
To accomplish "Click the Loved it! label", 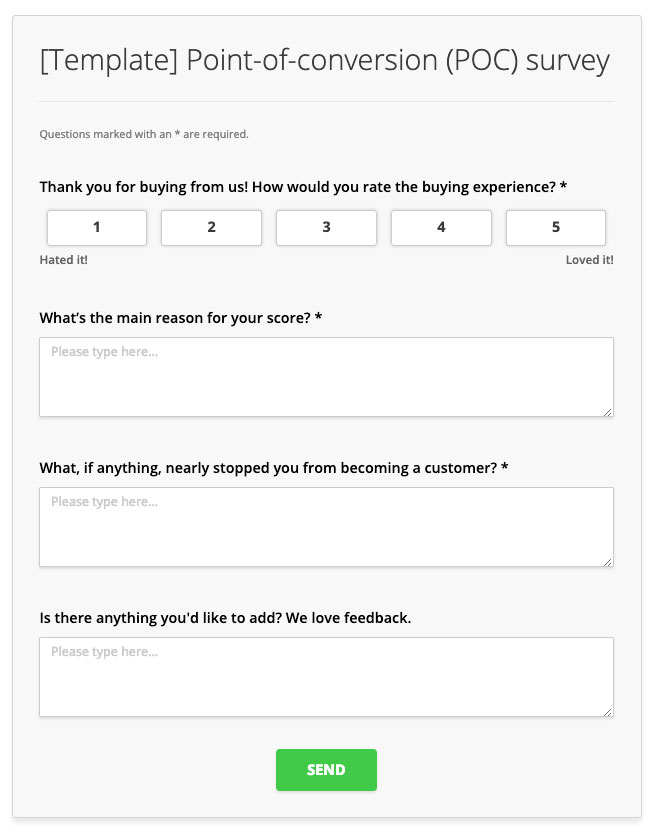I will [589, 260].
